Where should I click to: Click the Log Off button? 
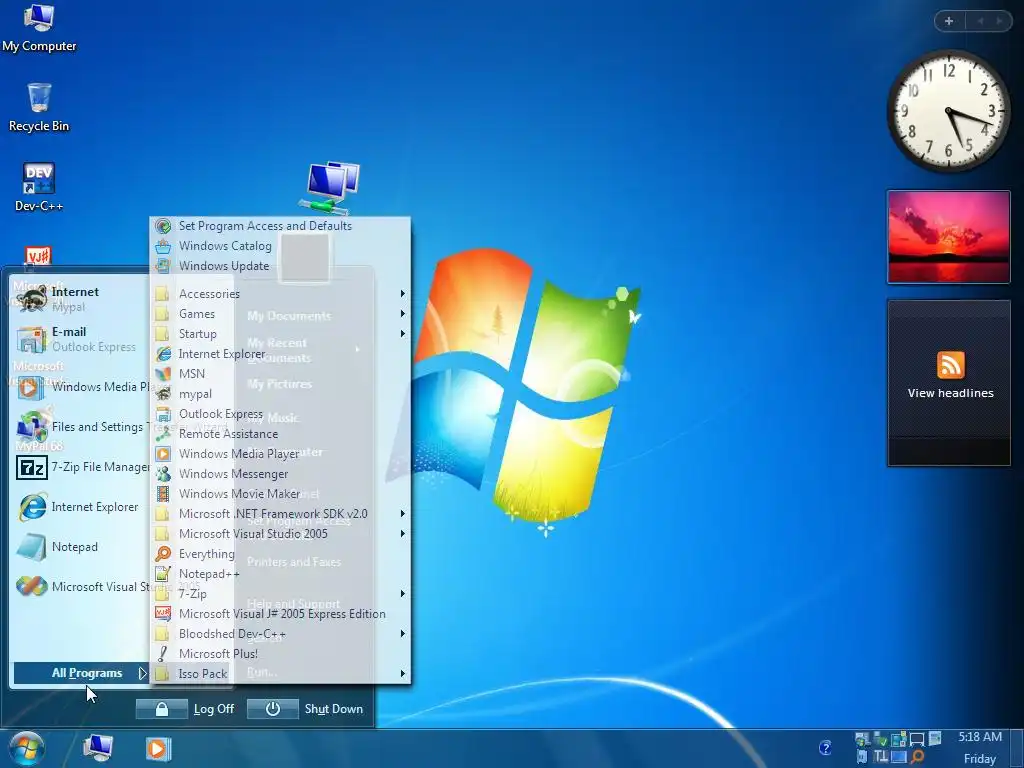click(x=185, y=709)
